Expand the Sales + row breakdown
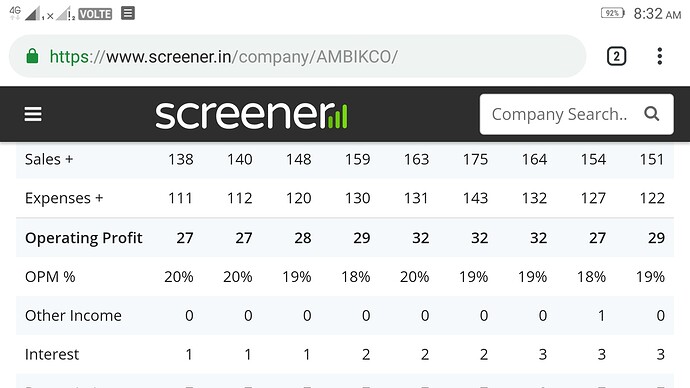Viewport: 690px width, 388px height. 49,159
